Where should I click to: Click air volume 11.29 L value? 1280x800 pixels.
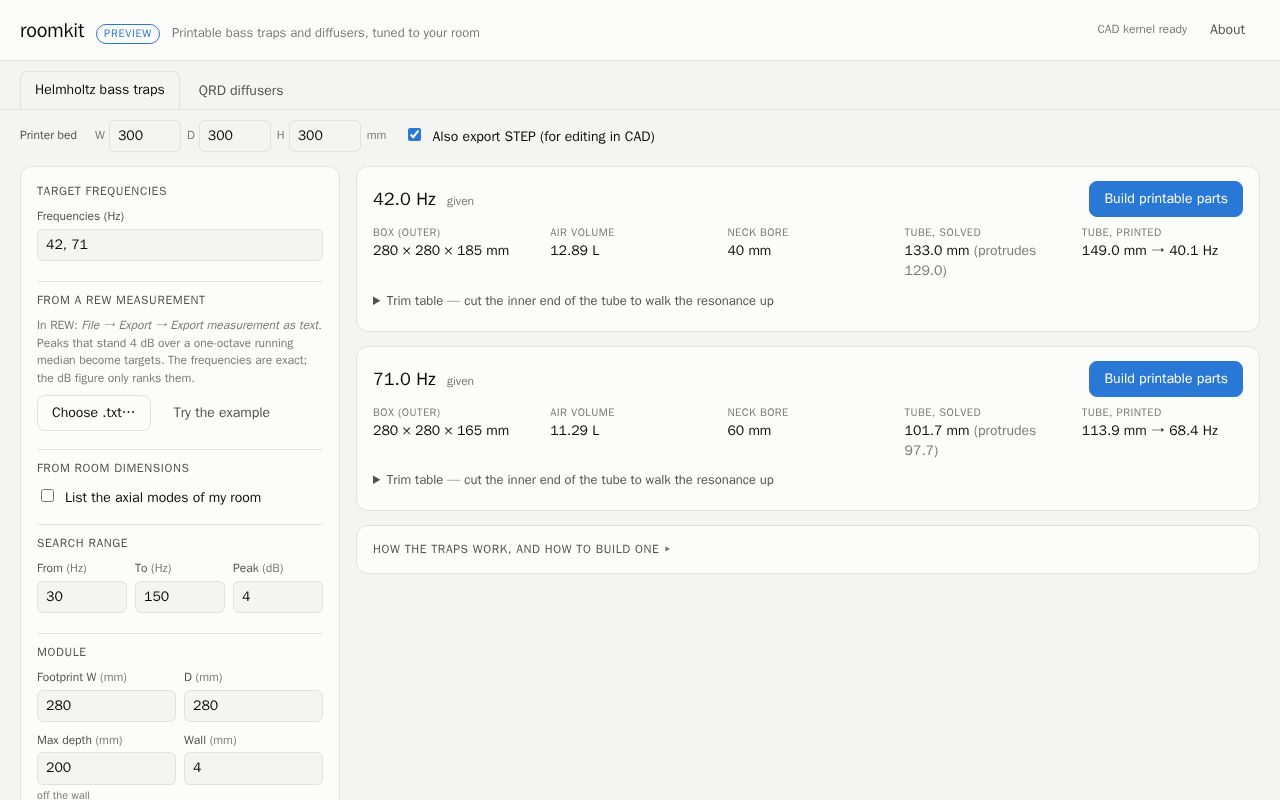575,431
